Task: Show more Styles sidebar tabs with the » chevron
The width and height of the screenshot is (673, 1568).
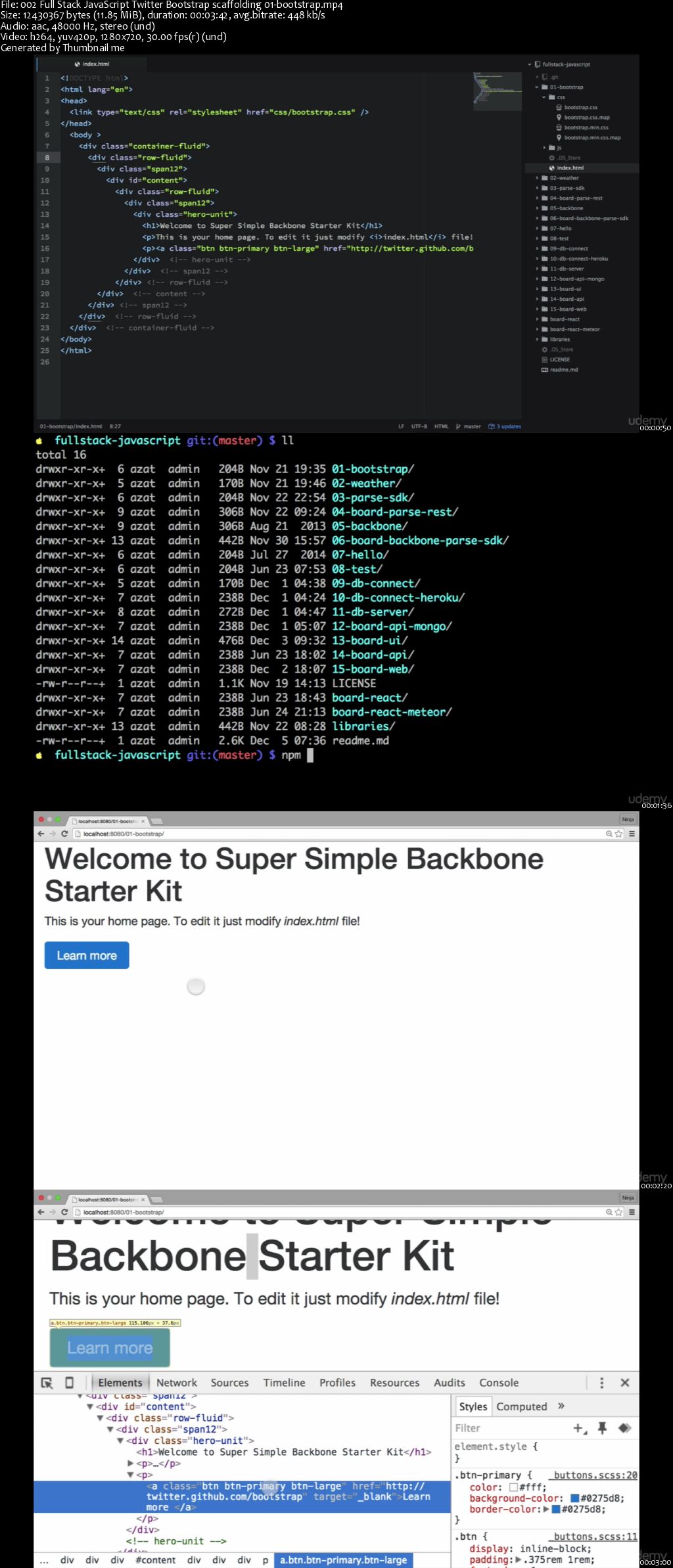Action: (561, 1406)
